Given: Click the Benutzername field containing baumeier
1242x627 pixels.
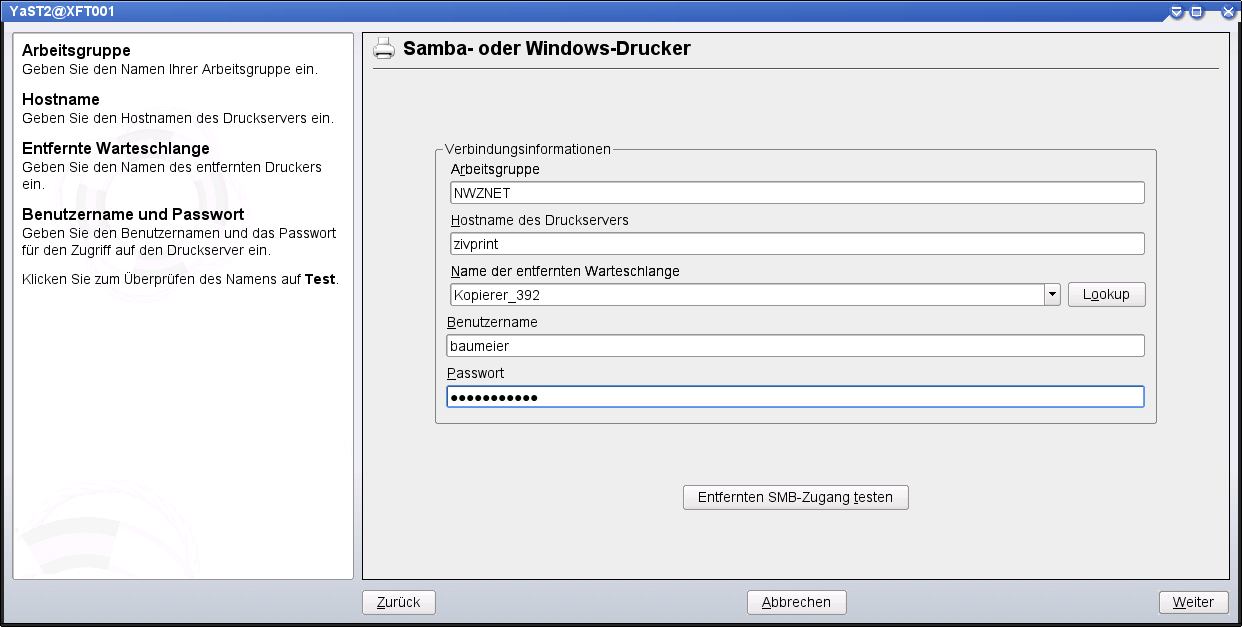Looking at the screenshot, I should tap(795, 346).
